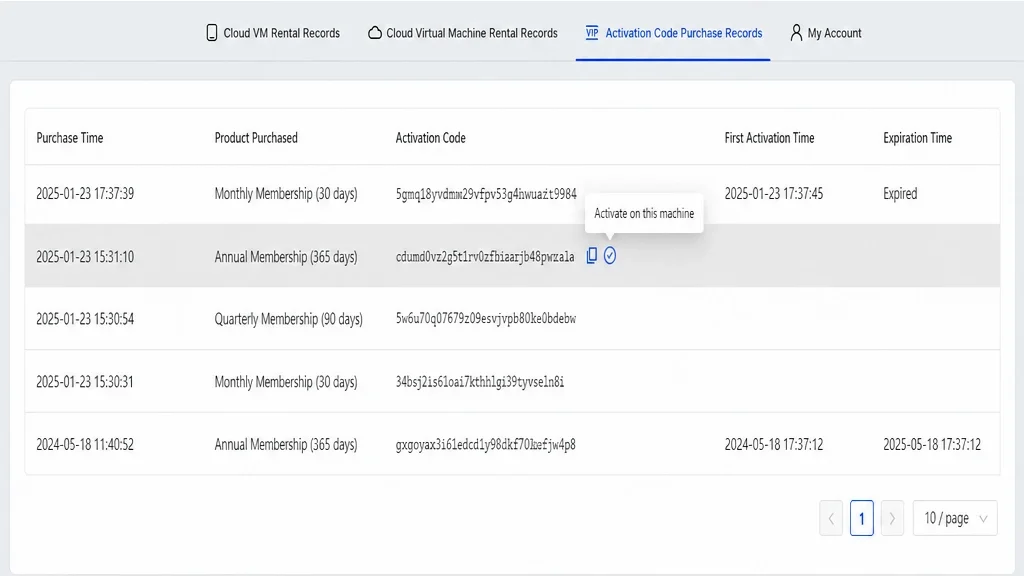Go to the My Account tab
This screenshot has width=1024, height=576.
pos(825,33)
